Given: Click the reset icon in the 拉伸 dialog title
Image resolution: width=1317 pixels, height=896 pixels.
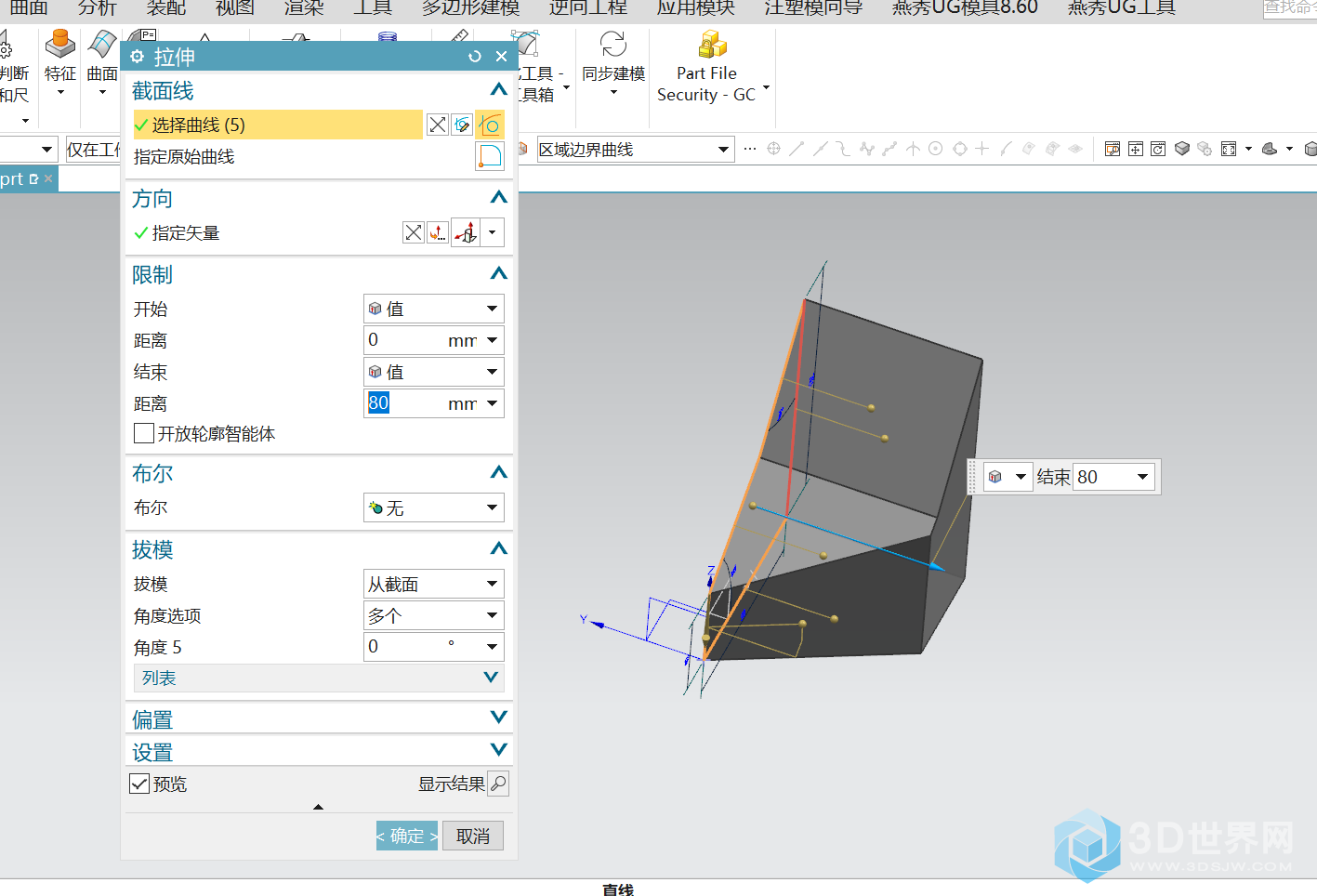Looking at the screenshot, I should coord(475,57).
